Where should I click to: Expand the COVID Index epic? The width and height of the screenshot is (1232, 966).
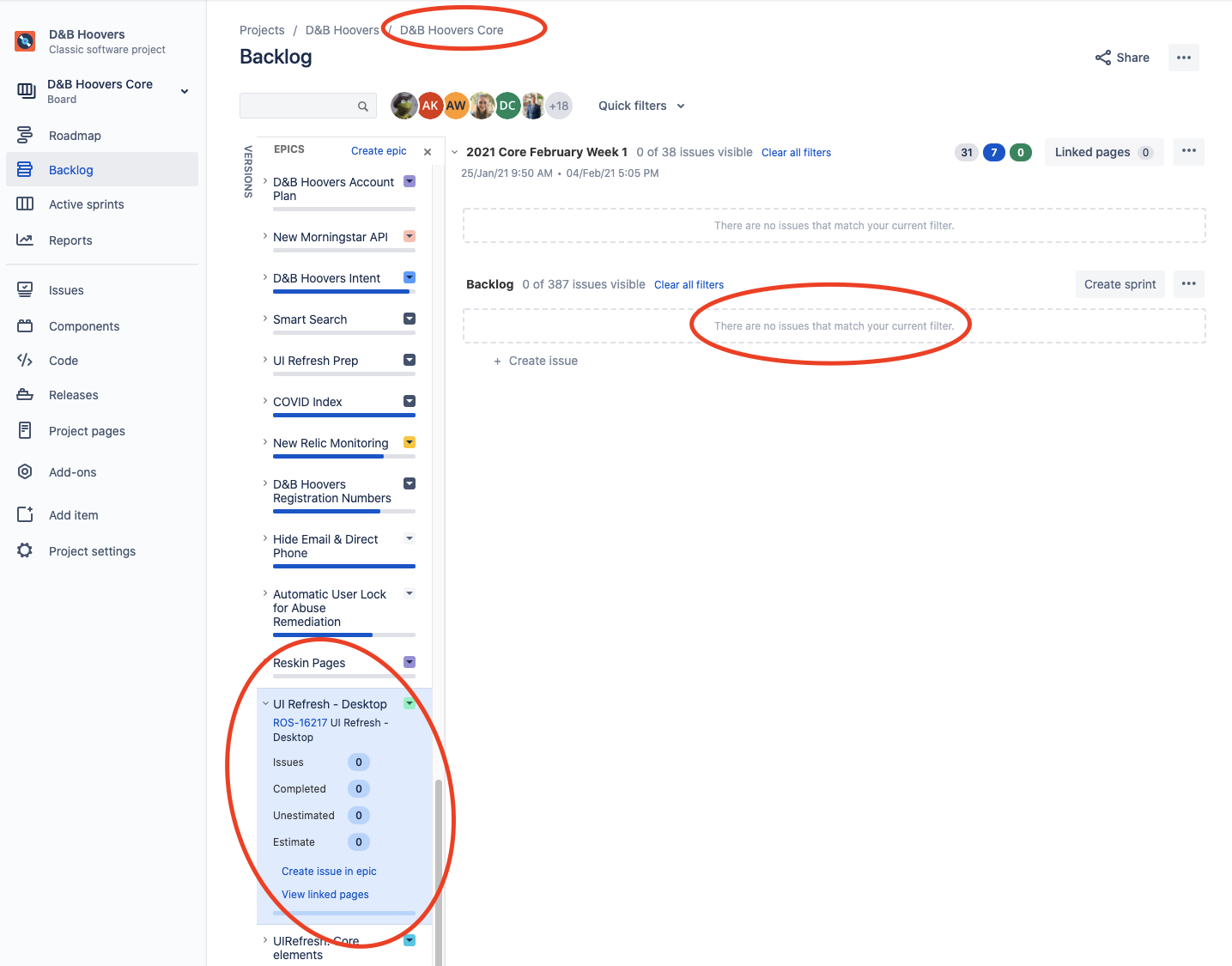[265, 401]
